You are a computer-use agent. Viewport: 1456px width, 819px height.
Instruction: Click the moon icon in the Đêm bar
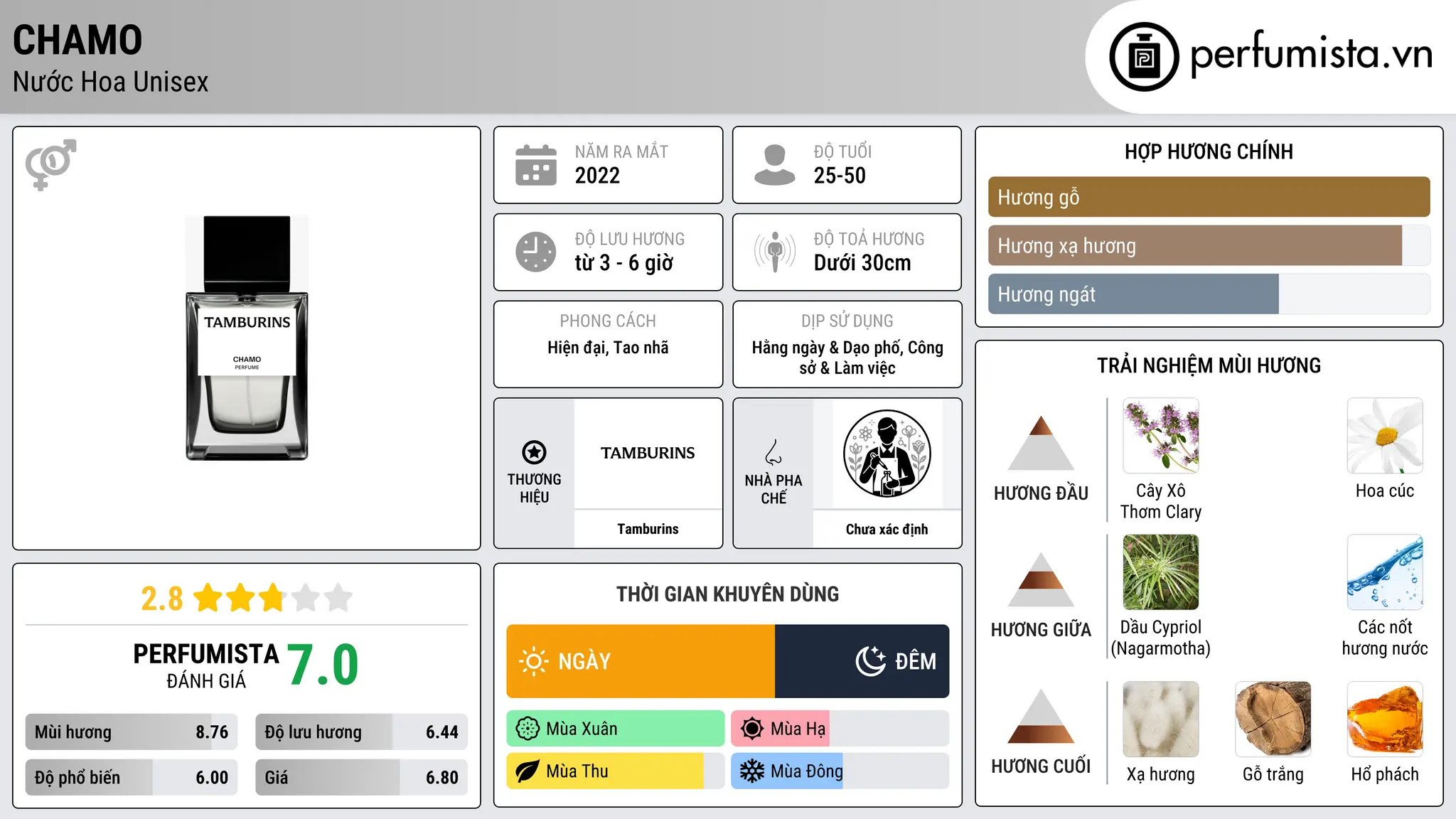coord(870,661)
